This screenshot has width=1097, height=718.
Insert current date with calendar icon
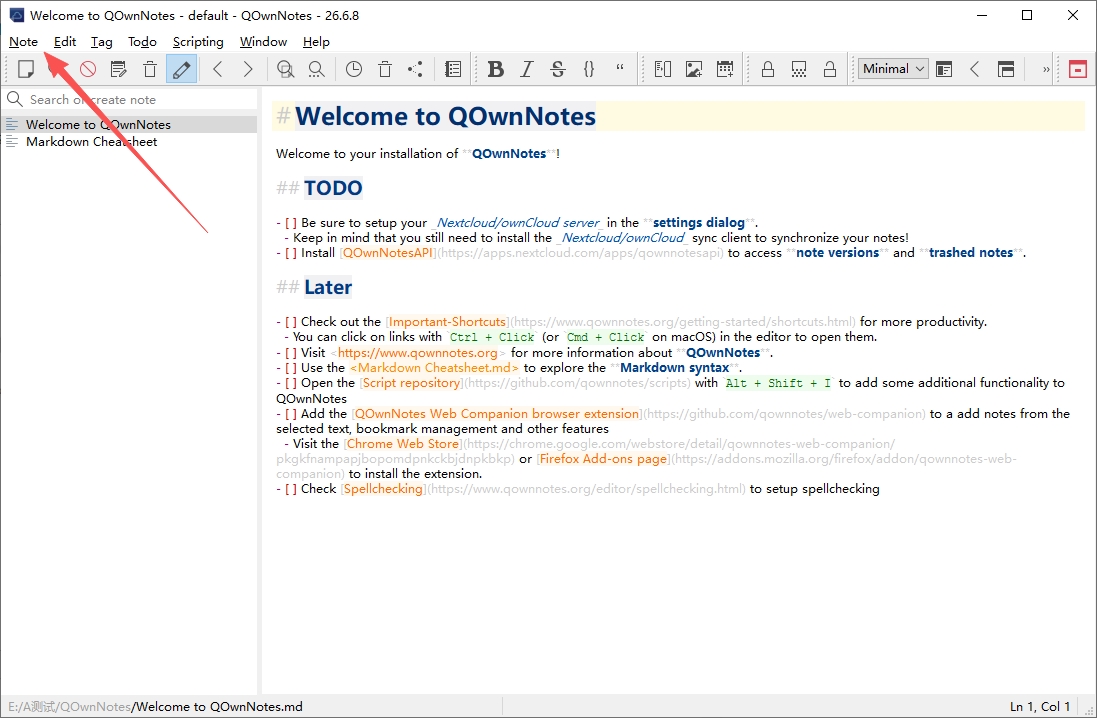coord(725,69)
